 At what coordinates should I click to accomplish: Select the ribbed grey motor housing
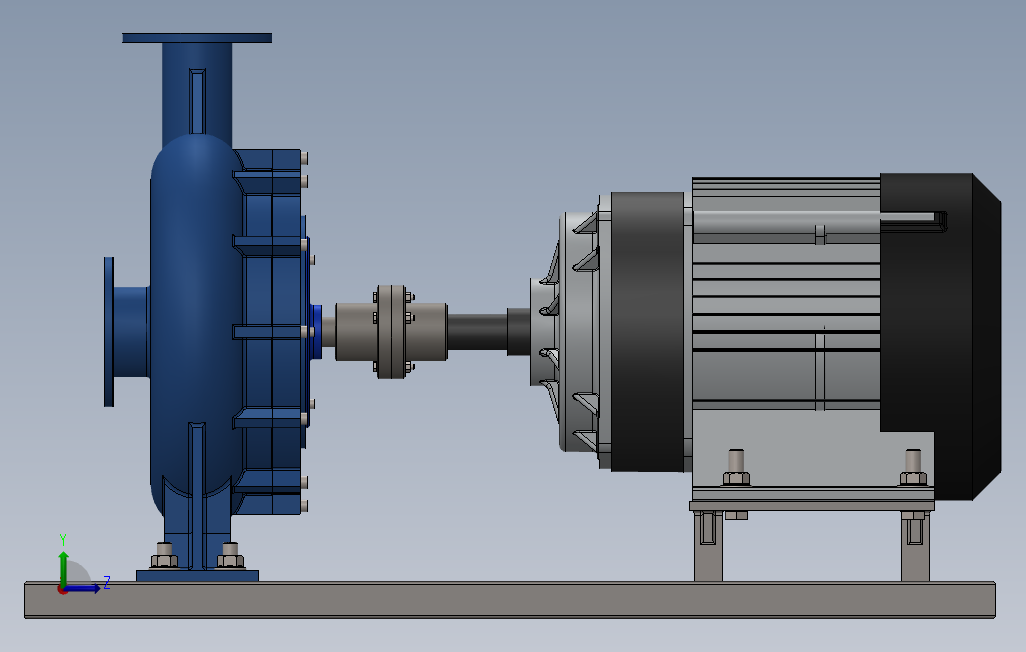[786, 295]
